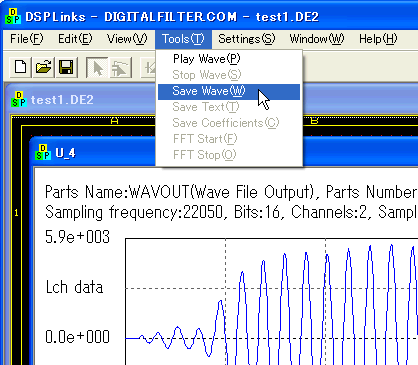Select the arrow pointer tool
Screen dimensions: 418x365
97,67
